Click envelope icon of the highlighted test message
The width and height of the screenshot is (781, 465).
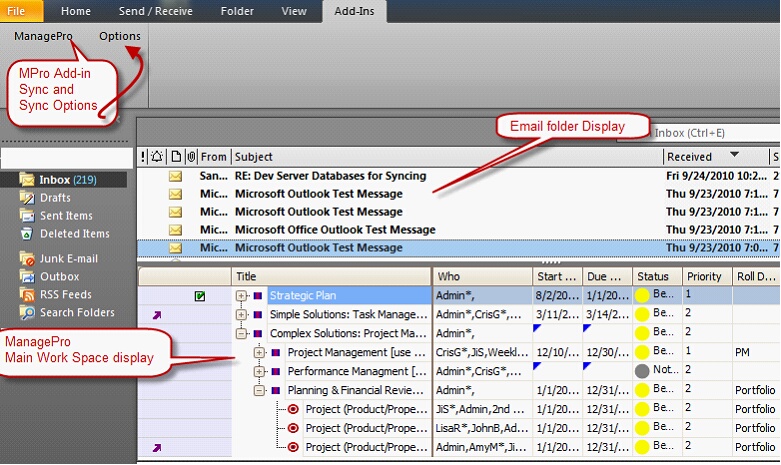(x=175, y=247)
